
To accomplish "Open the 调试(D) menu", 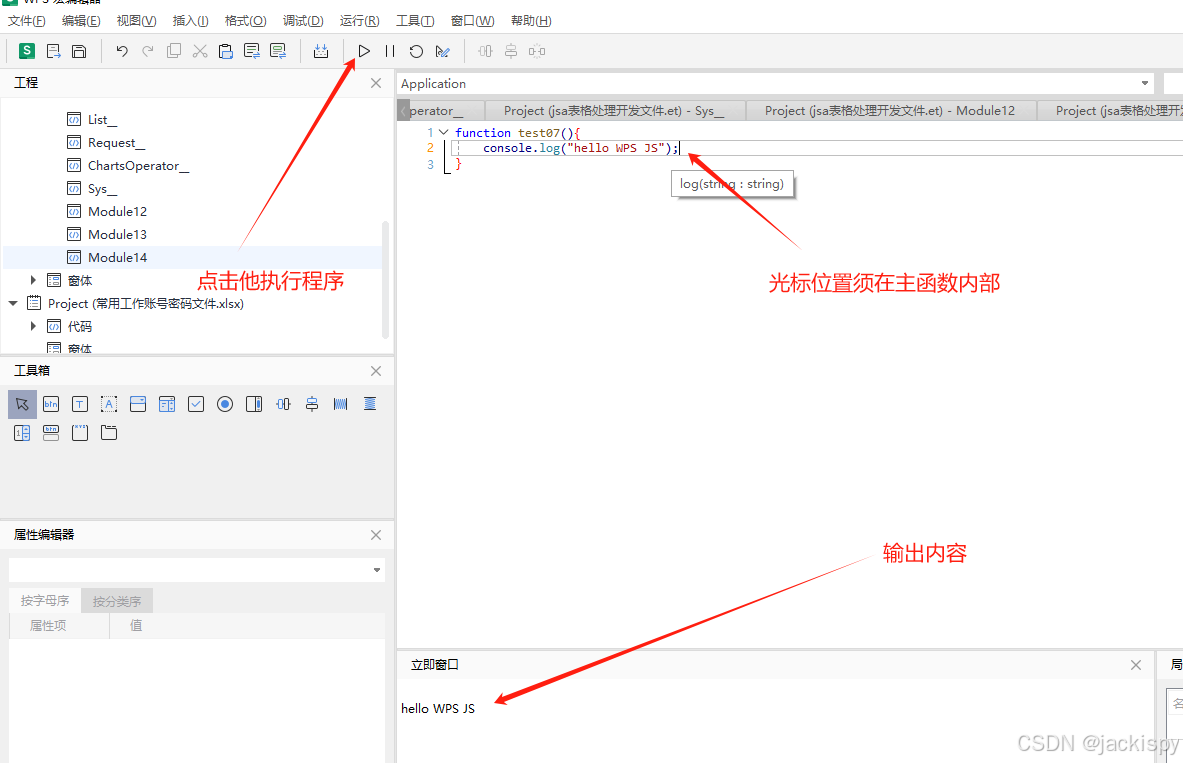I will pos(303,20).
